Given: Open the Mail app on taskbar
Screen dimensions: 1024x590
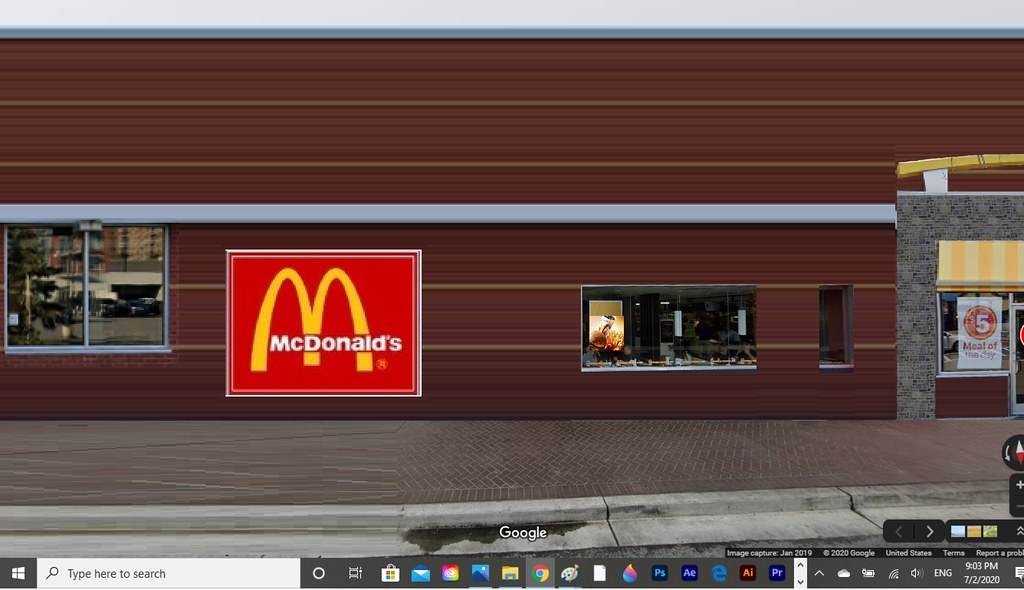Looking at the screenshot, I should (x=421, y=573).
